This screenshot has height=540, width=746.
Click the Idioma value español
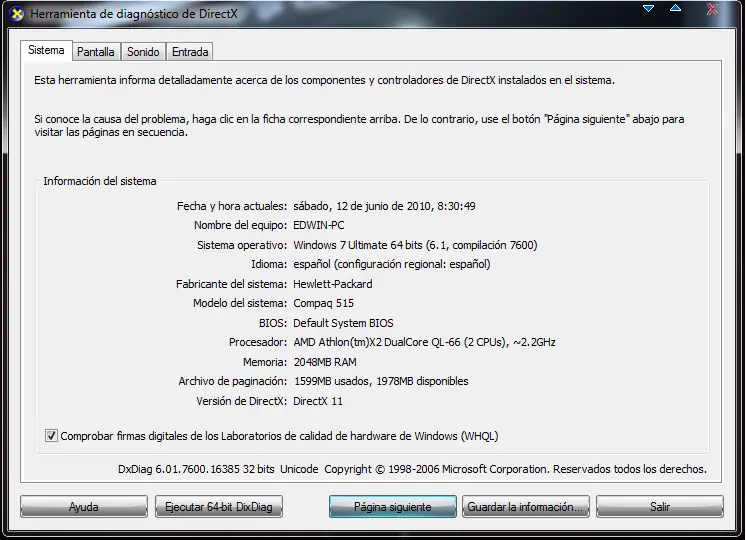[392, 264]
